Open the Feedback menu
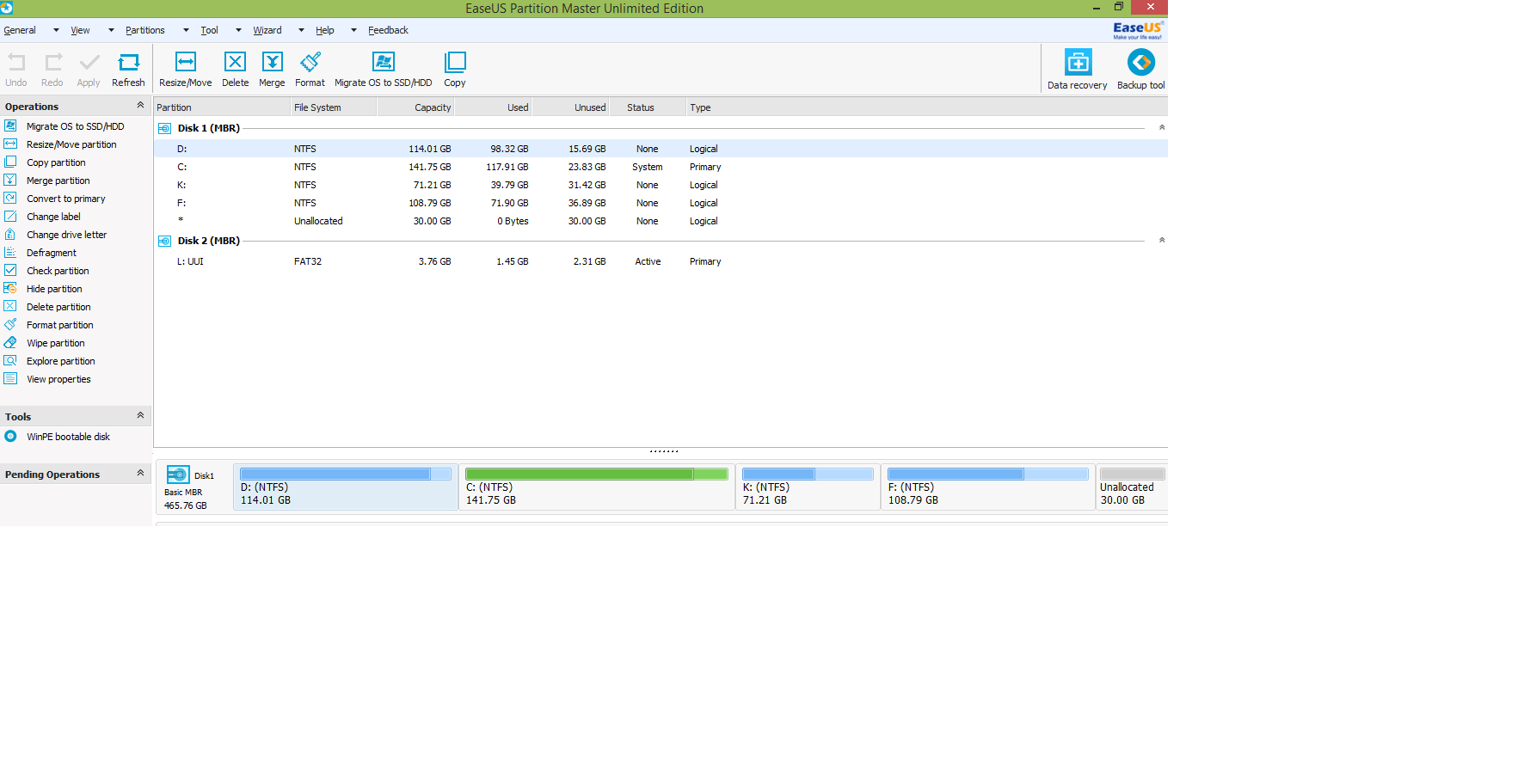 coord(388,30)
